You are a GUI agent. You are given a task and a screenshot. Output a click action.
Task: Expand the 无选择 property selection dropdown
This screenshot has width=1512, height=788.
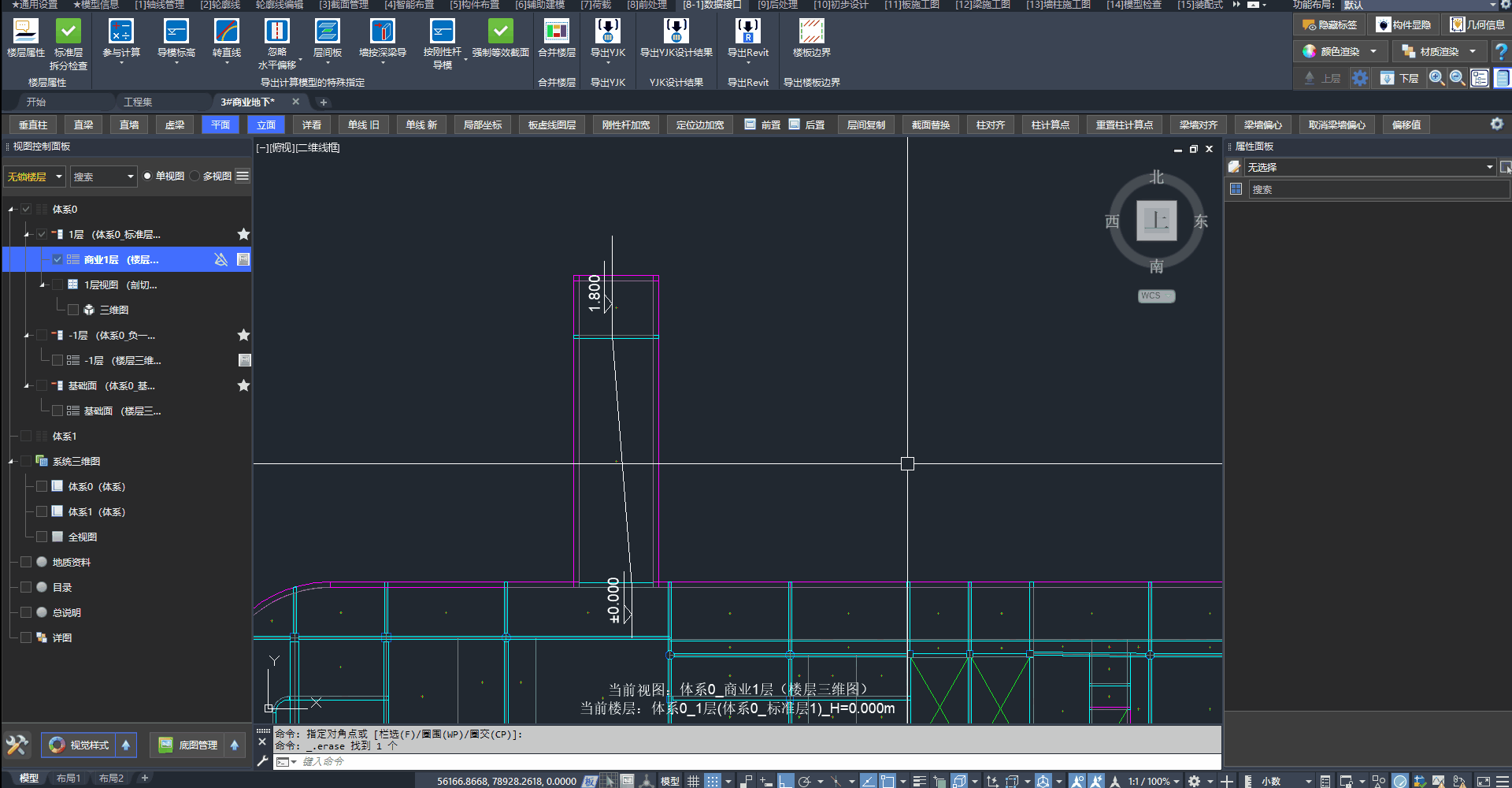click(x=1488, y=167)
